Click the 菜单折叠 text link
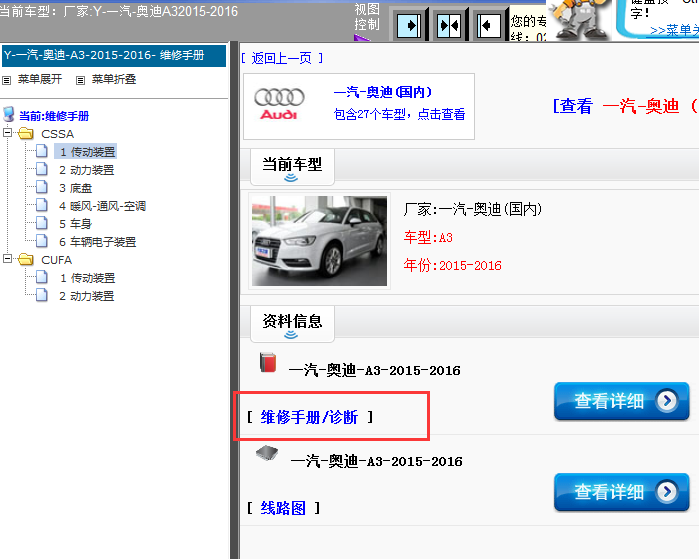The height and width of the screenshot is (559, 699). (114, 79)
